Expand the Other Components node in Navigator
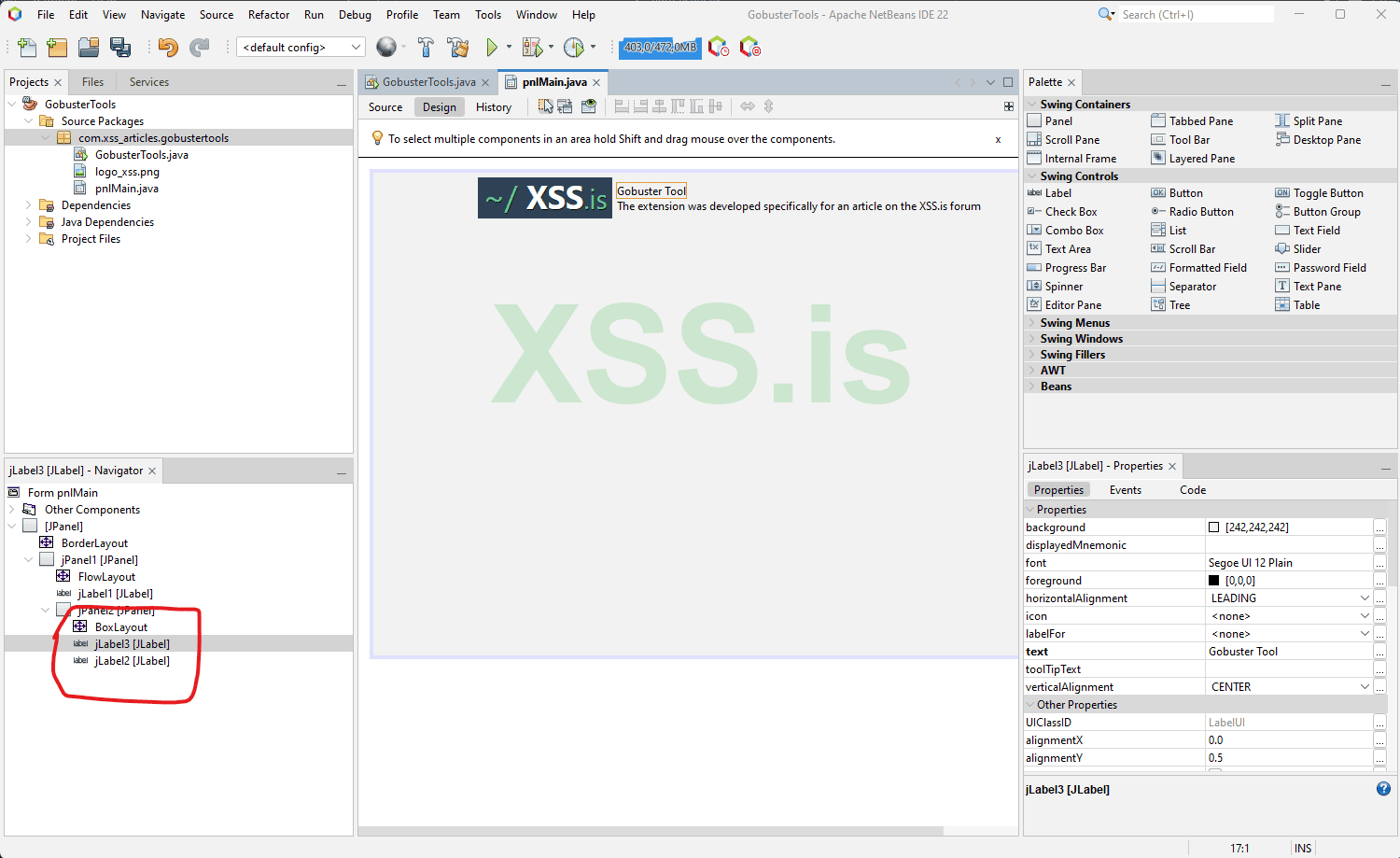This screenshot has height=858, width=1400. point(11,510)
